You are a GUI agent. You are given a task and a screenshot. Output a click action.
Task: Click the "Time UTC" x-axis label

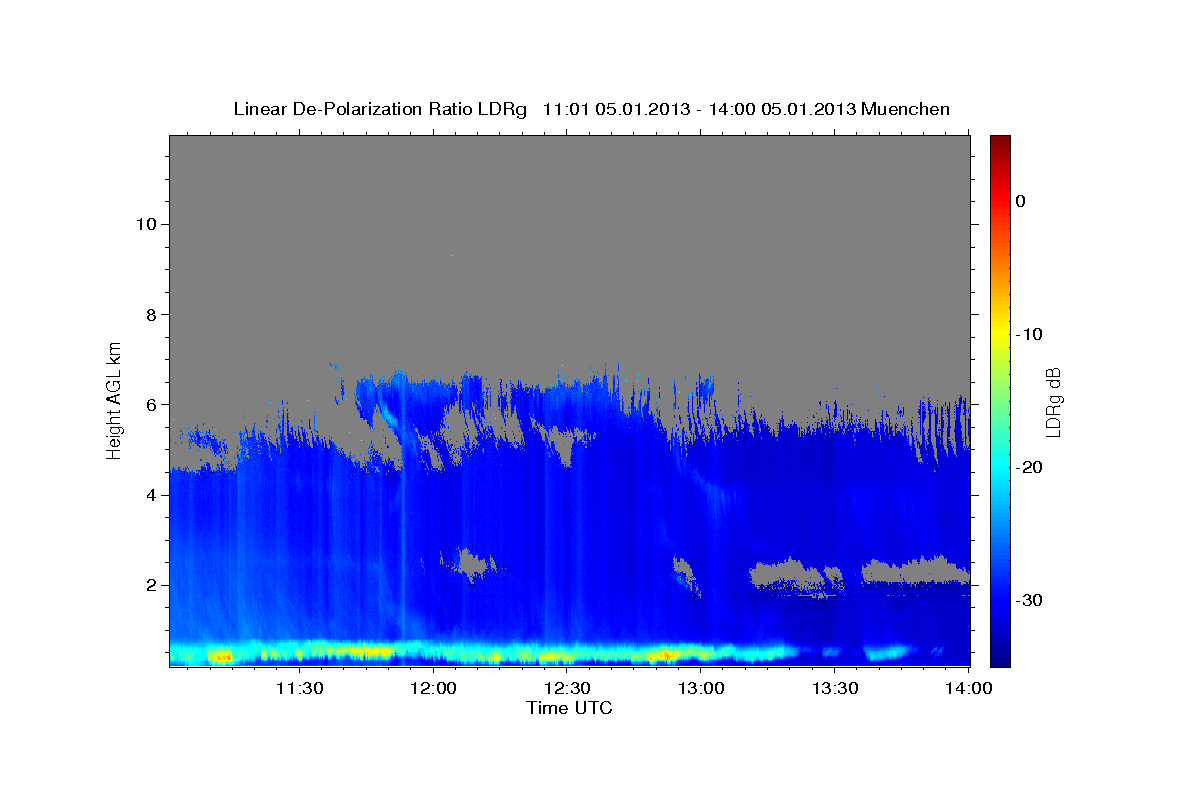point(569,708)
